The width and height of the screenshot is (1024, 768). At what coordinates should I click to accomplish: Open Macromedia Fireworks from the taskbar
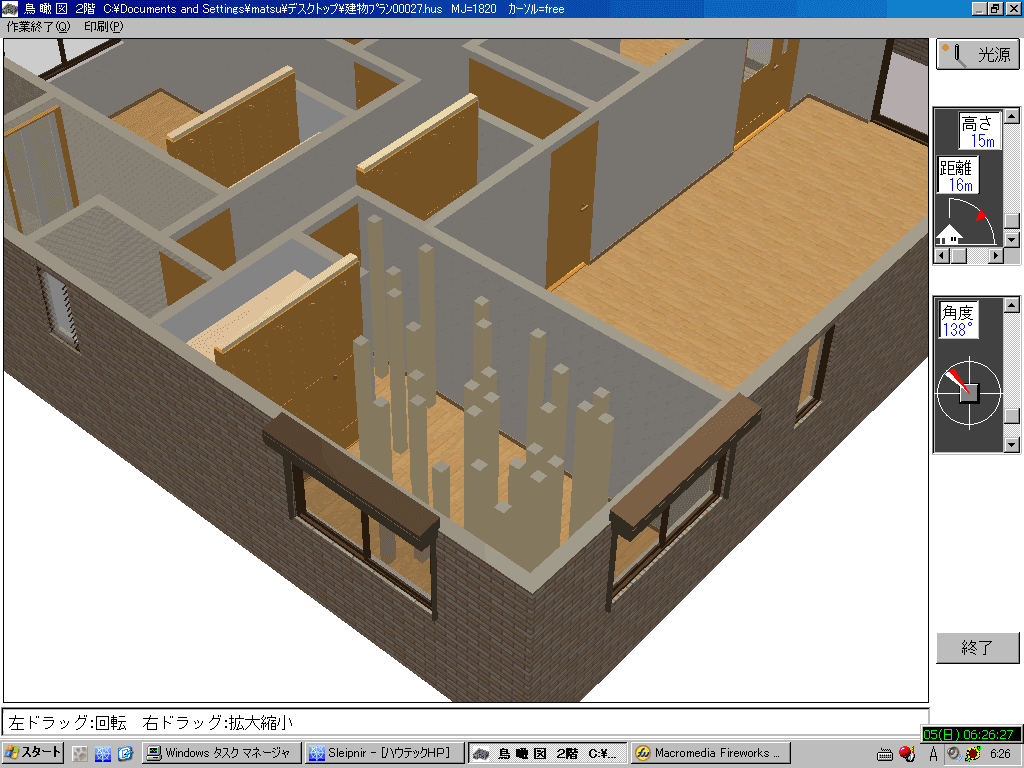710,753
